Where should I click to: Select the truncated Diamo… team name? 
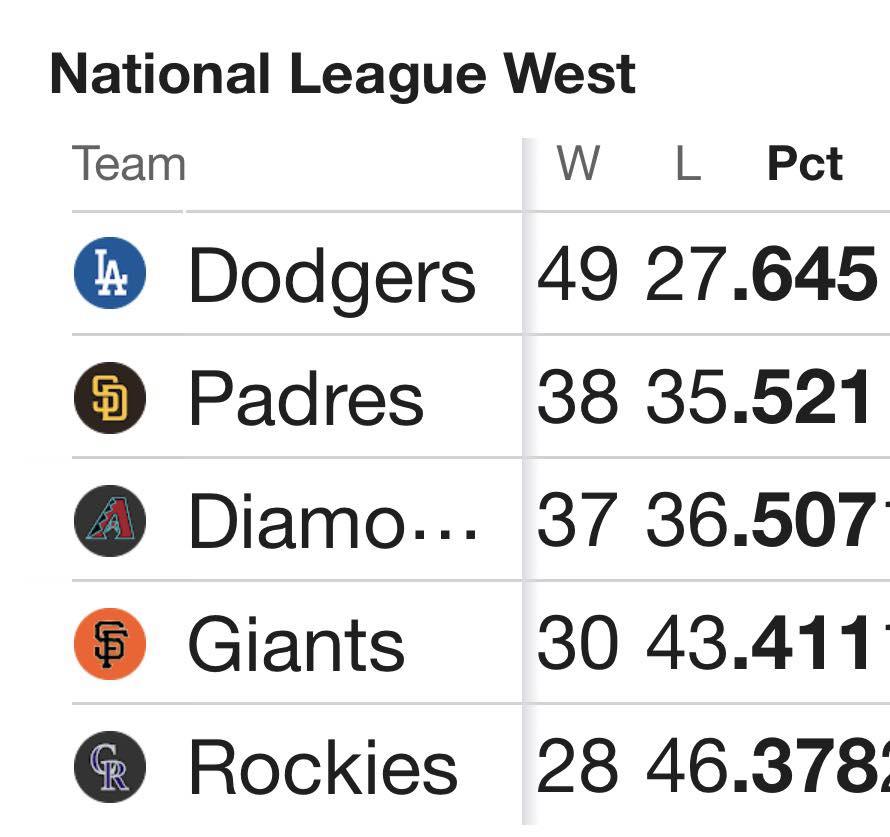333,520
